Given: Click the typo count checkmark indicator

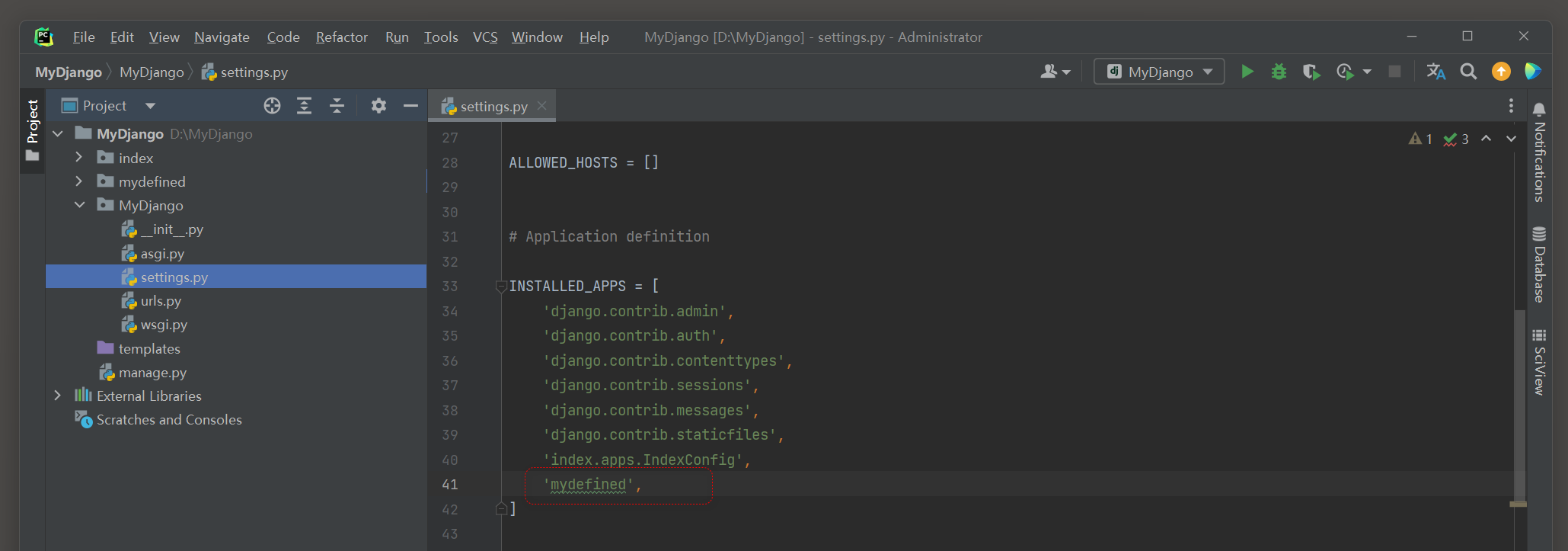Looking at the screenshot, I should pos(1456,139).
